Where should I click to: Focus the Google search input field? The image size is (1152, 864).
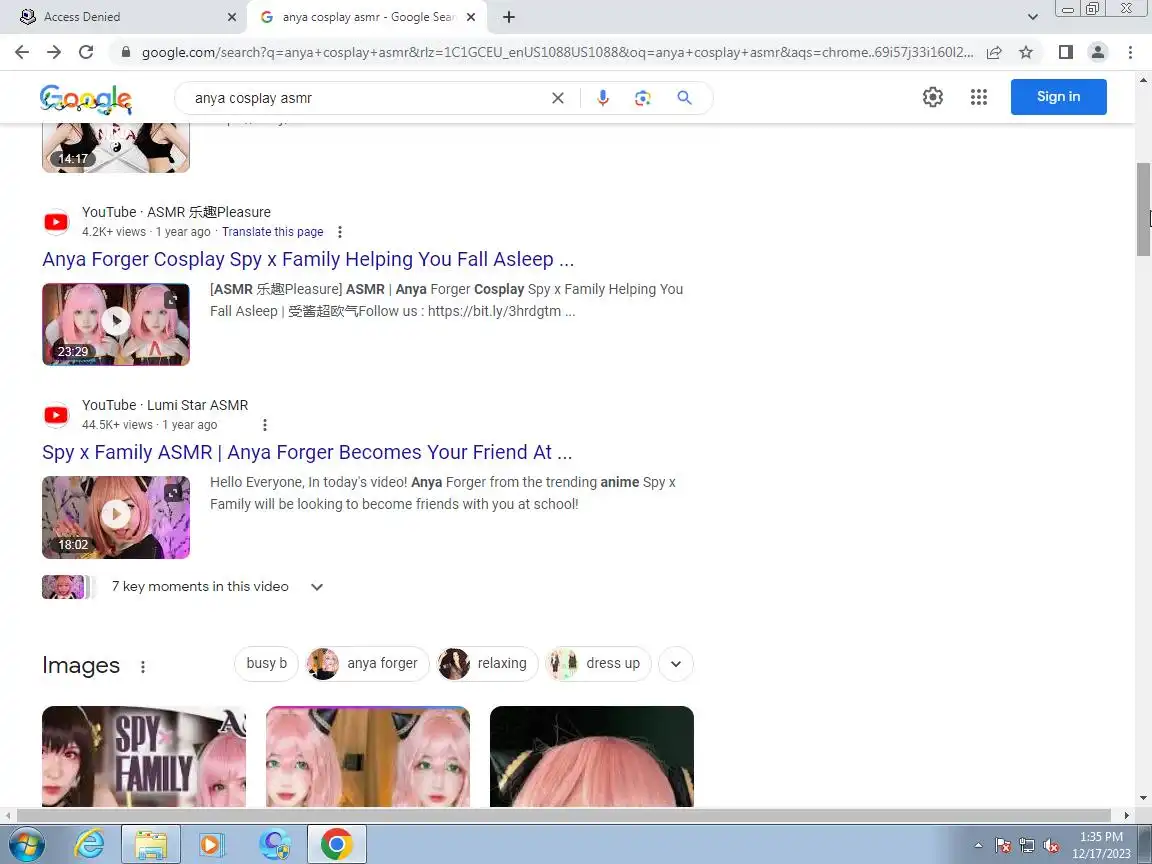[367, 98]
